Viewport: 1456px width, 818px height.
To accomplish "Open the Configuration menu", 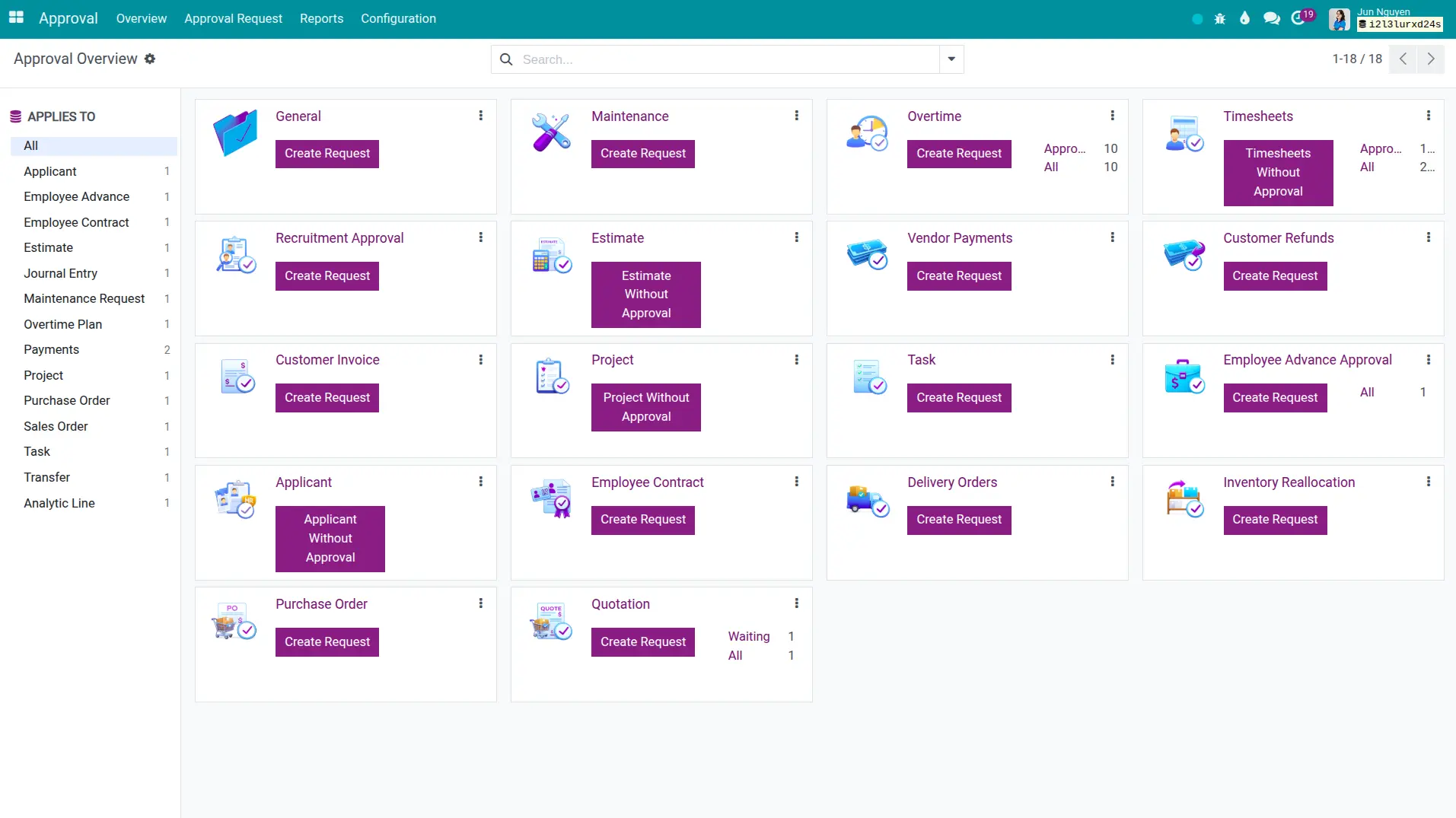I will tap(398, 18).
